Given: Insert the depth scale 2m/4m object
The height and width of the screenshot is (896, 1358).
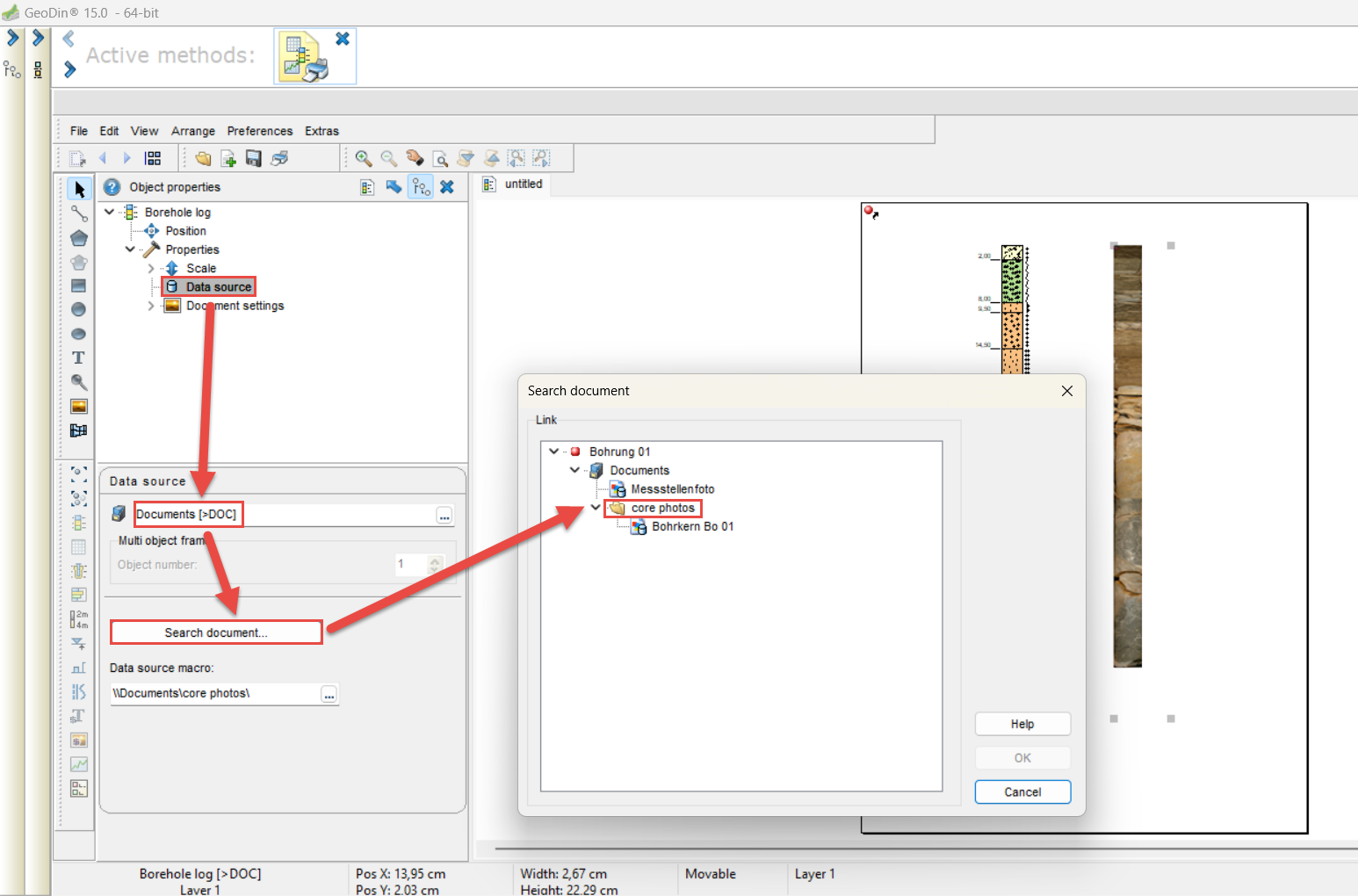Looking at the screenshot, I should coord(79,618).
